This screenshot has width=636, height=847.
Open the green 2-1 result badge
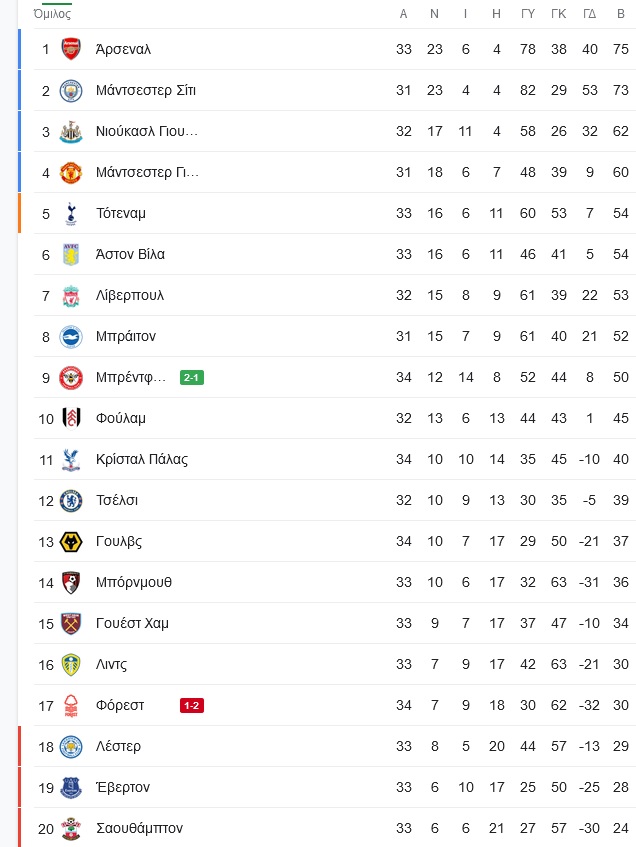[x=192, y=378]
